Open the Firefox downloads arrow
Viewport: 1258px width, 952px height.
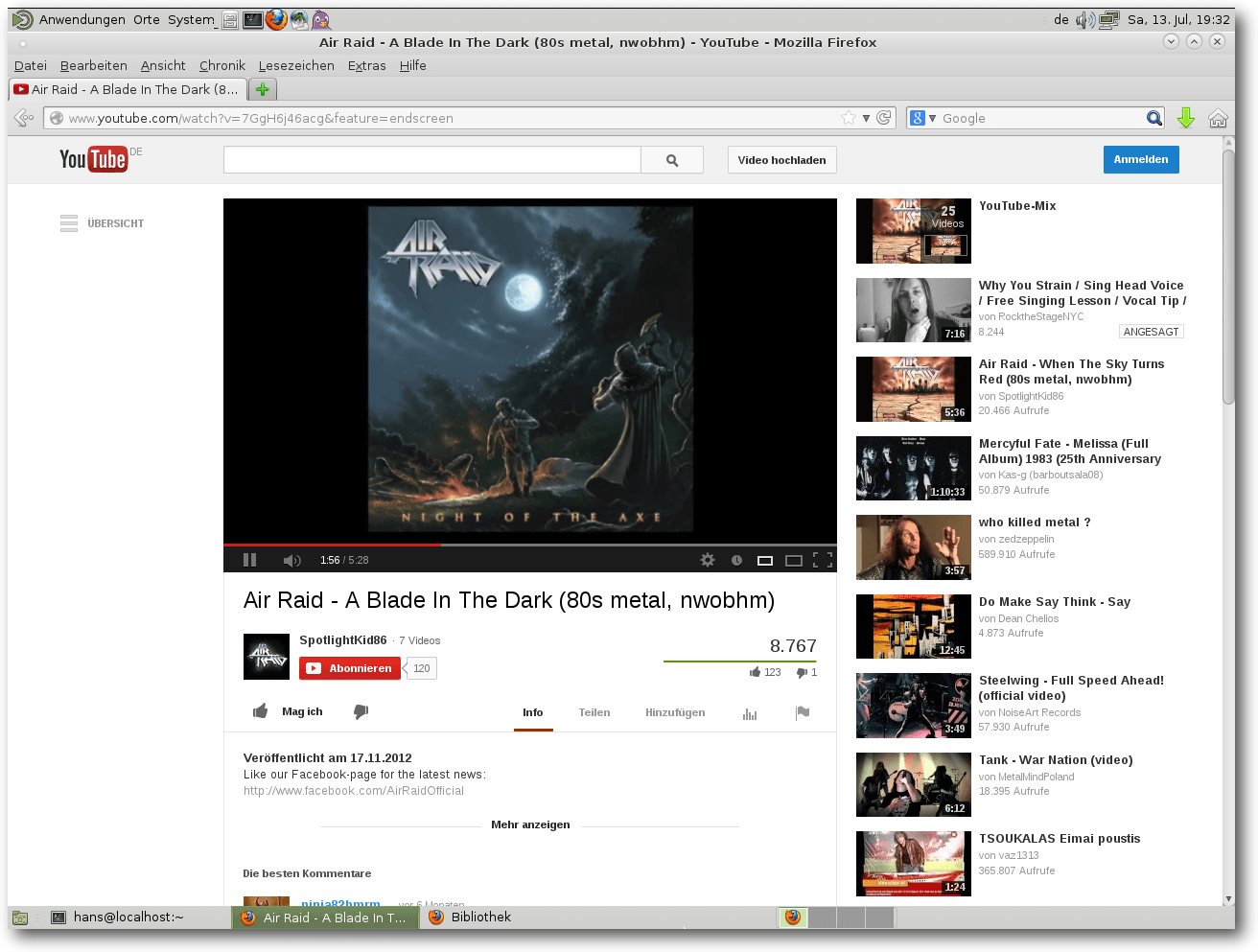click(1185, 118)
